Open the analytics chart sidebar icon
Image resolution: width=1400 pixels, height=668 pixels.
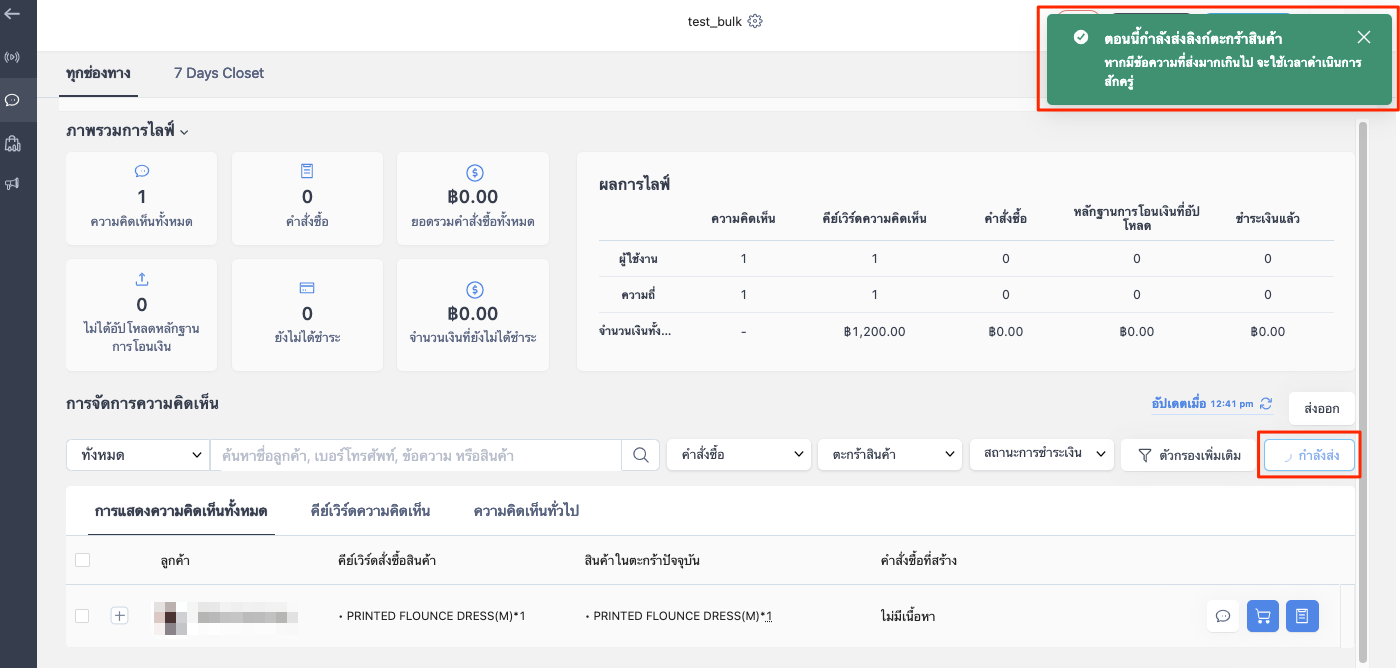pos(12,143)
